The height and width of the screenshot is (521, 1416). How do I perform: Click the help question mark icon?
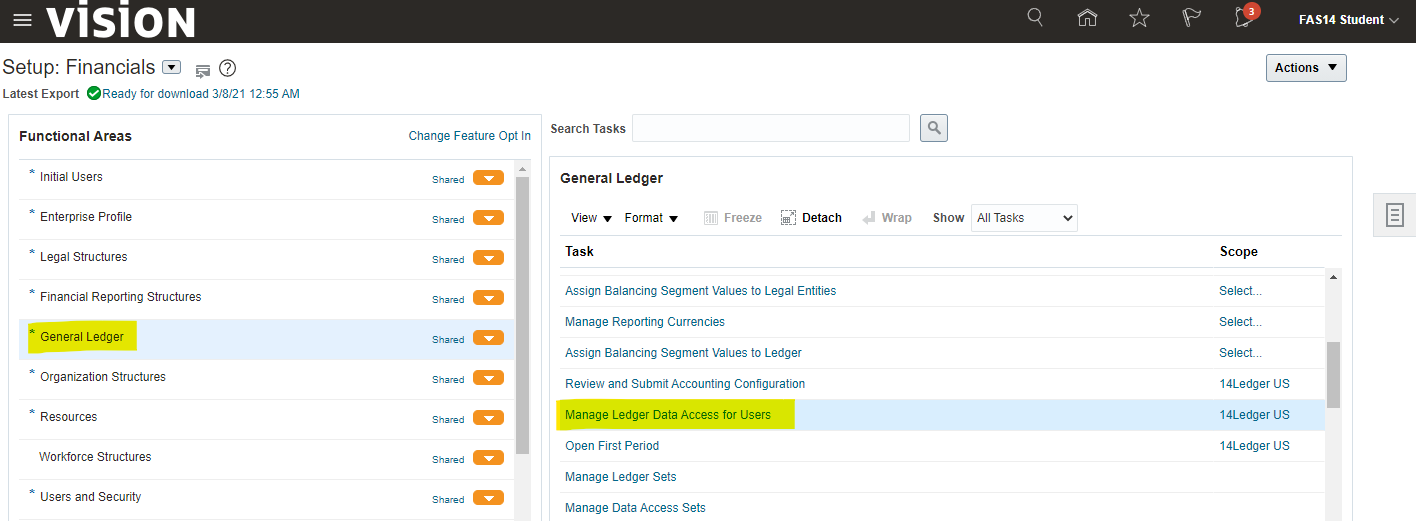[227, 69]
